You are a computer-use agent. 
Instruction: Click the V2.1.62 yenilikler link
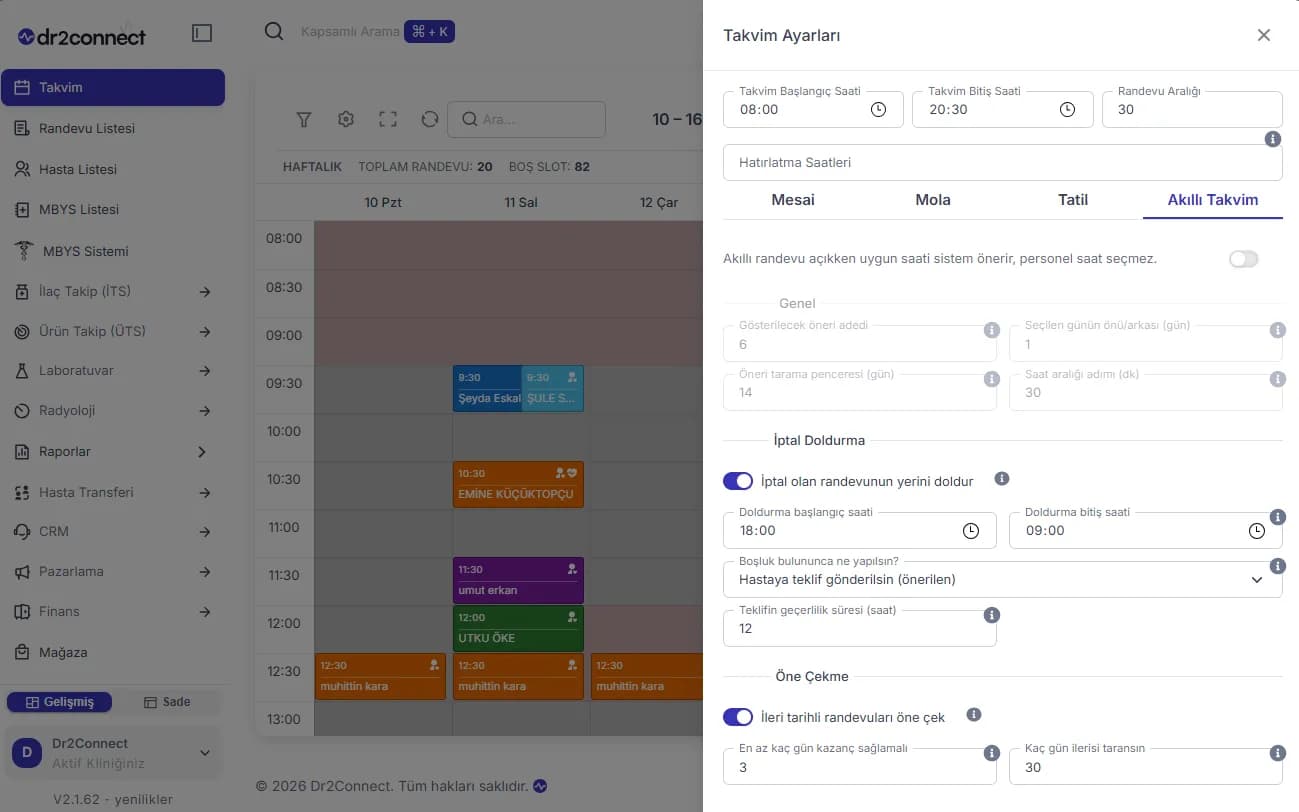[113, 799]
